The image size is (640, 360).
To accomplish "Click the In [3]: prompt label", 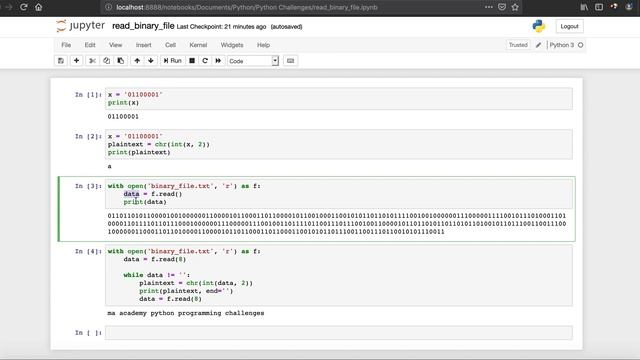I will (x=88, y=186).
